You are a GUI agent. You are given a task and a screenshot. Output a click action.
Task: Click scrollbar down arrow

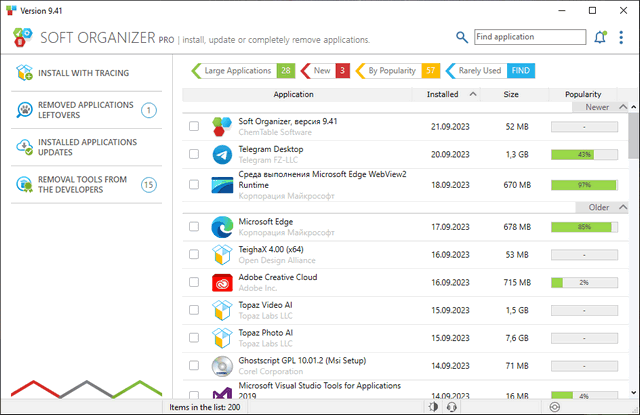pyautogui.click(x=633, y=393)
